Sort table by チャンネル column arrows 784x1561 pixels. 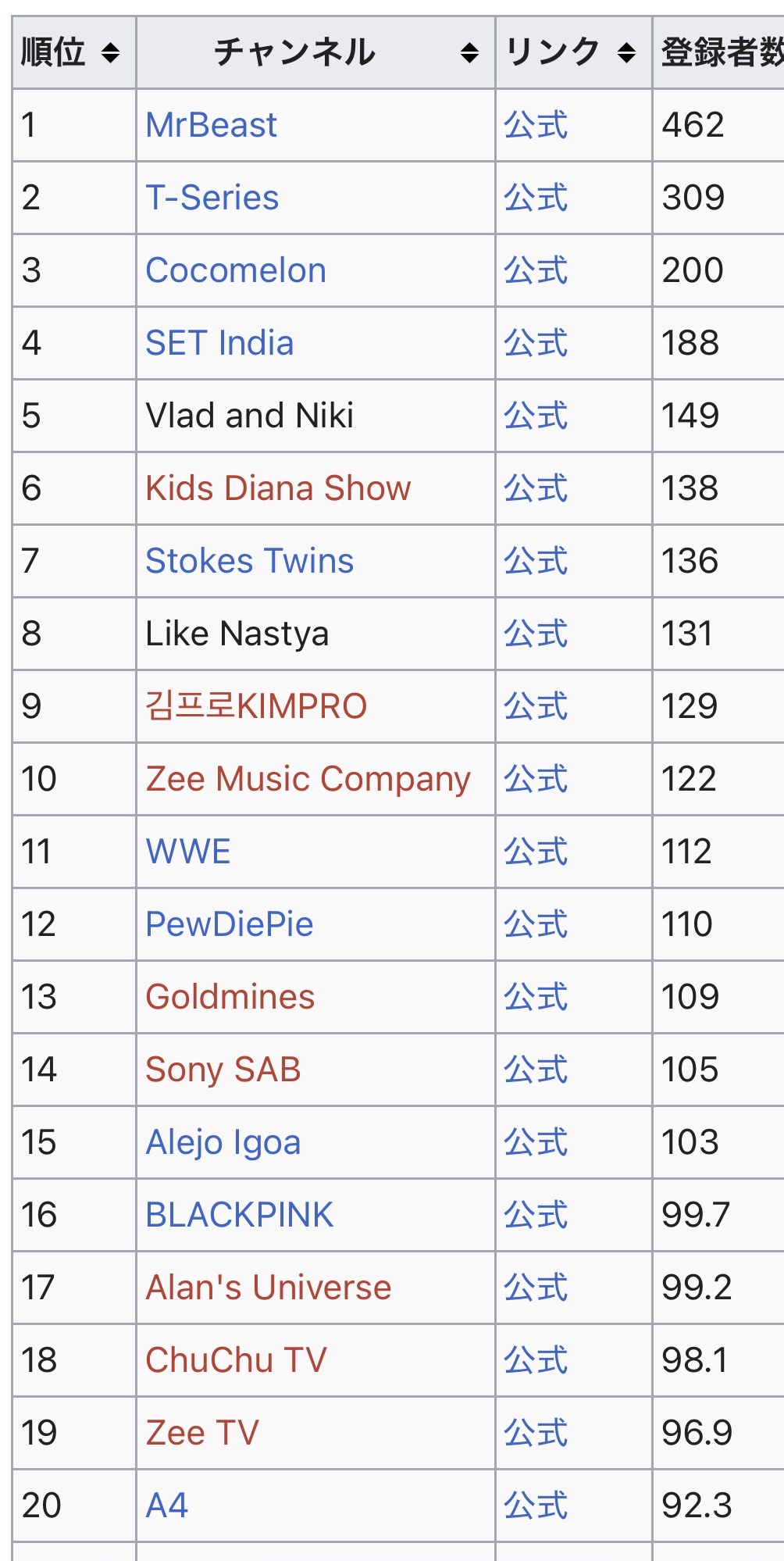coord(469,53)
